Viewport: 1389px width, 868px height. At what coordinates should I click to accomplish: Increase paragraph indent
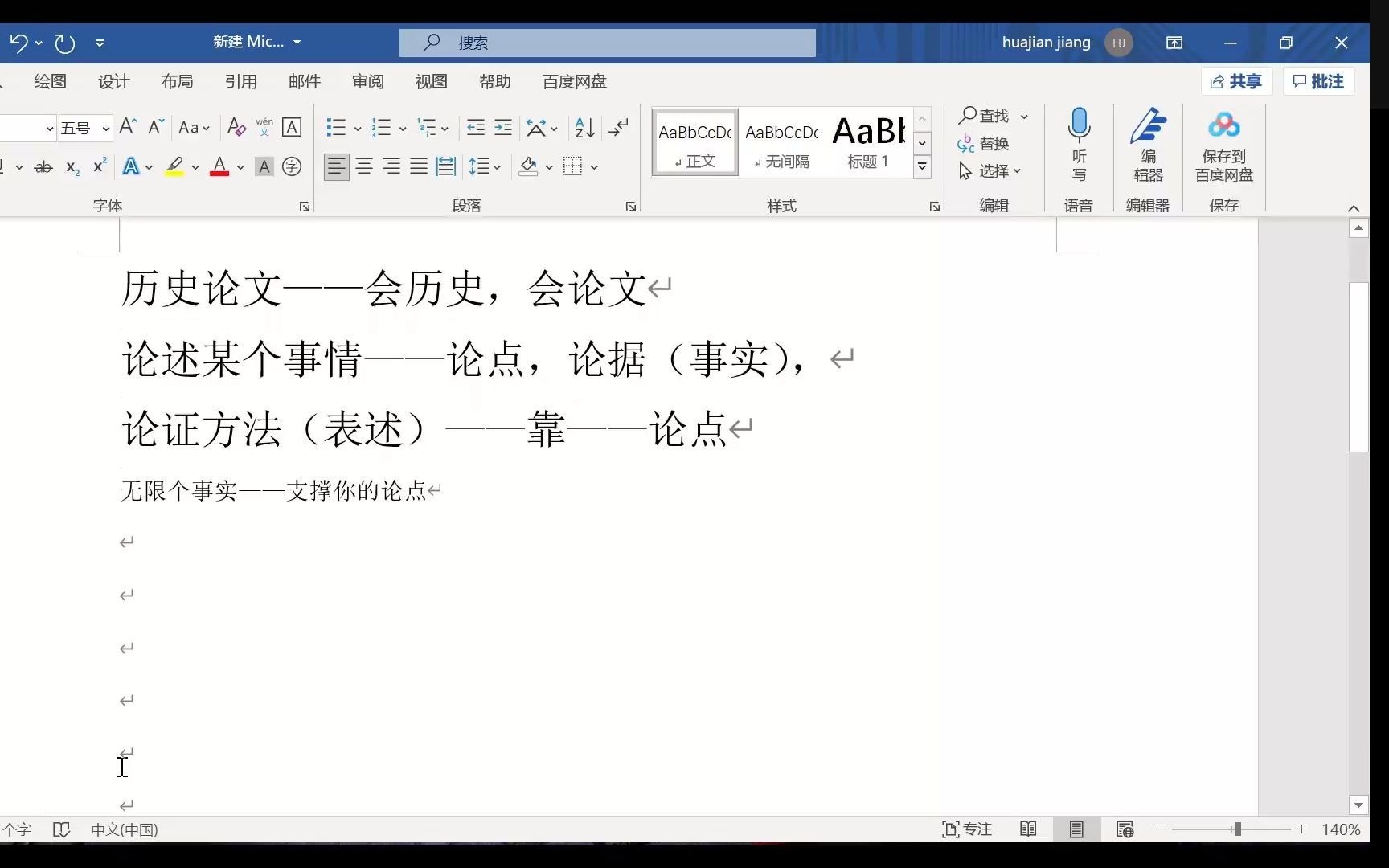(x=503, y=127)
